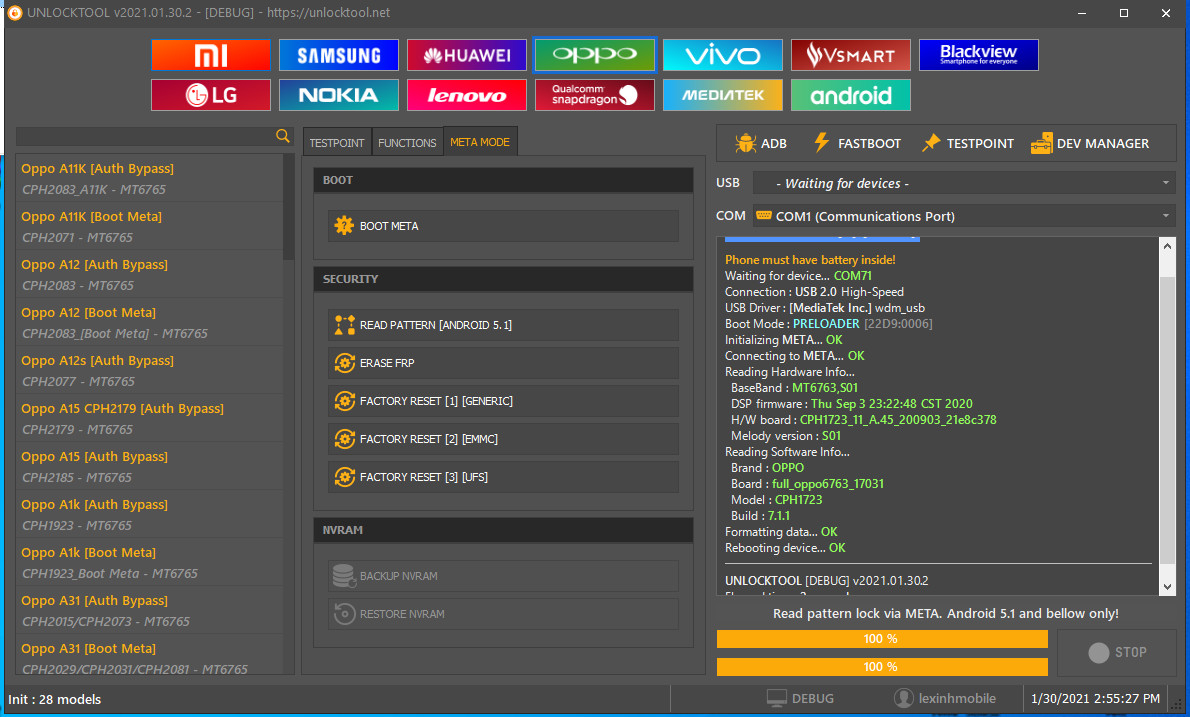Select Oppo A15 [Auth Bypass] CPH2185 model
The width and height of the screenshot is (1190, 717).
[x=150, y=467]
